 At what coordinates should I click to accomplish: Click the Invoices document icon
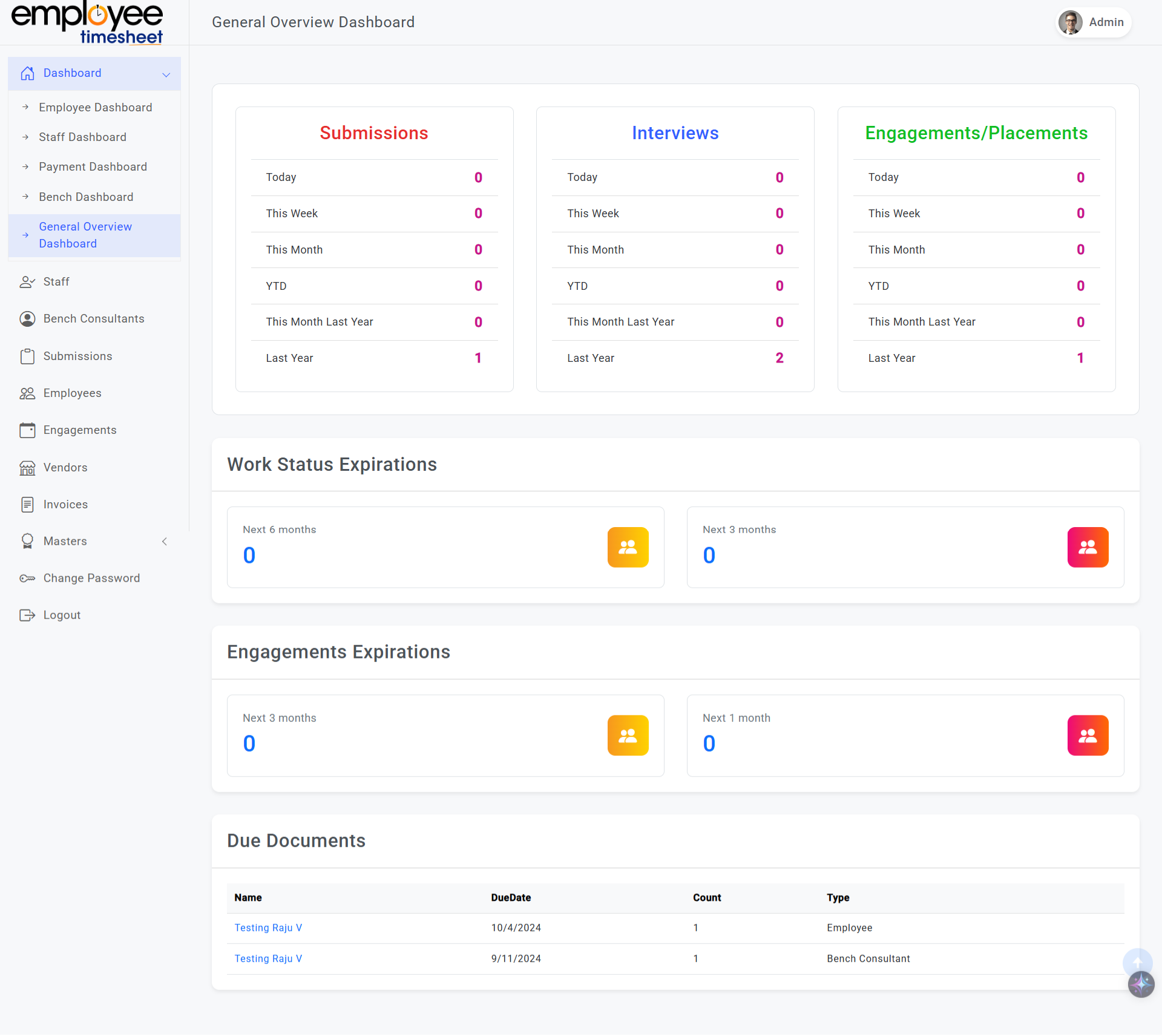coord(27,505)
